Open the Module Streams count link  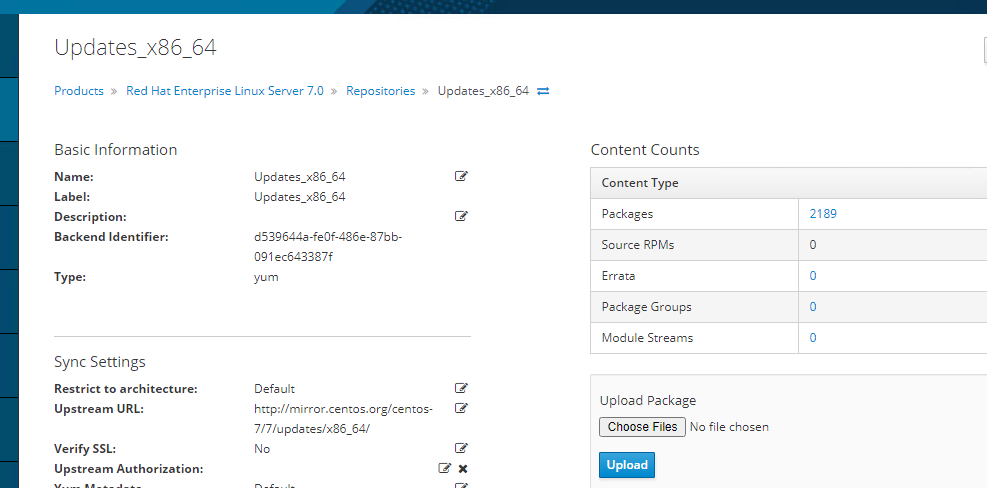click(813, 338)
